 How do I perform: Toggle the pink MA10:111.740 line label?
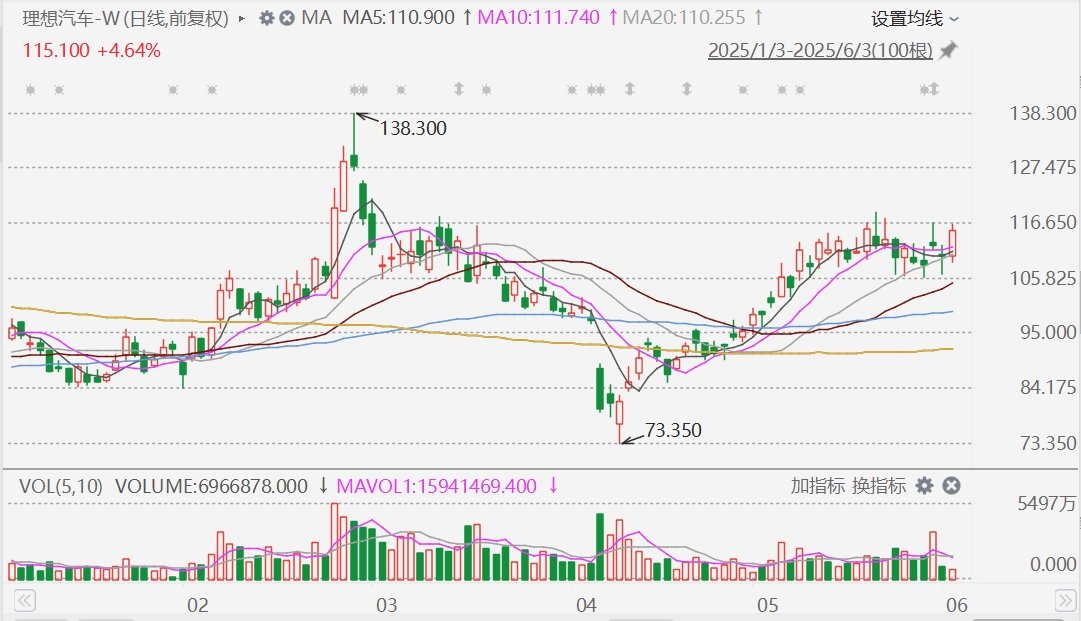[x=538, y=18]
